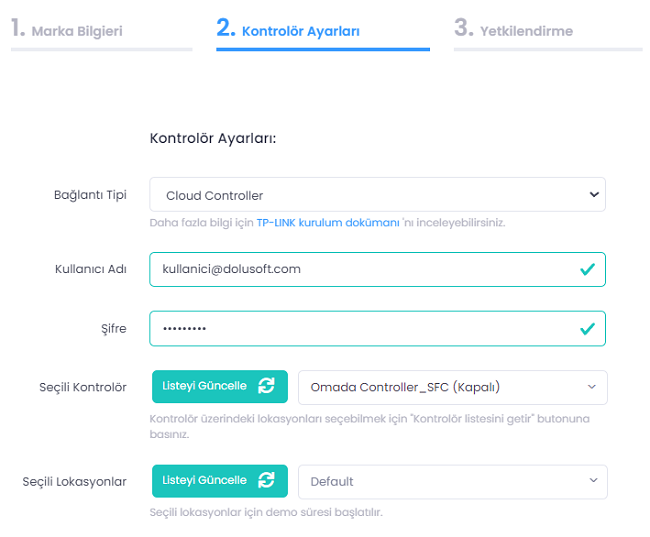The image size is (650, 537).
Task: Expand the Omada Controller_SFC (Kapalı) dropdown
Action: tap(440, 387)
